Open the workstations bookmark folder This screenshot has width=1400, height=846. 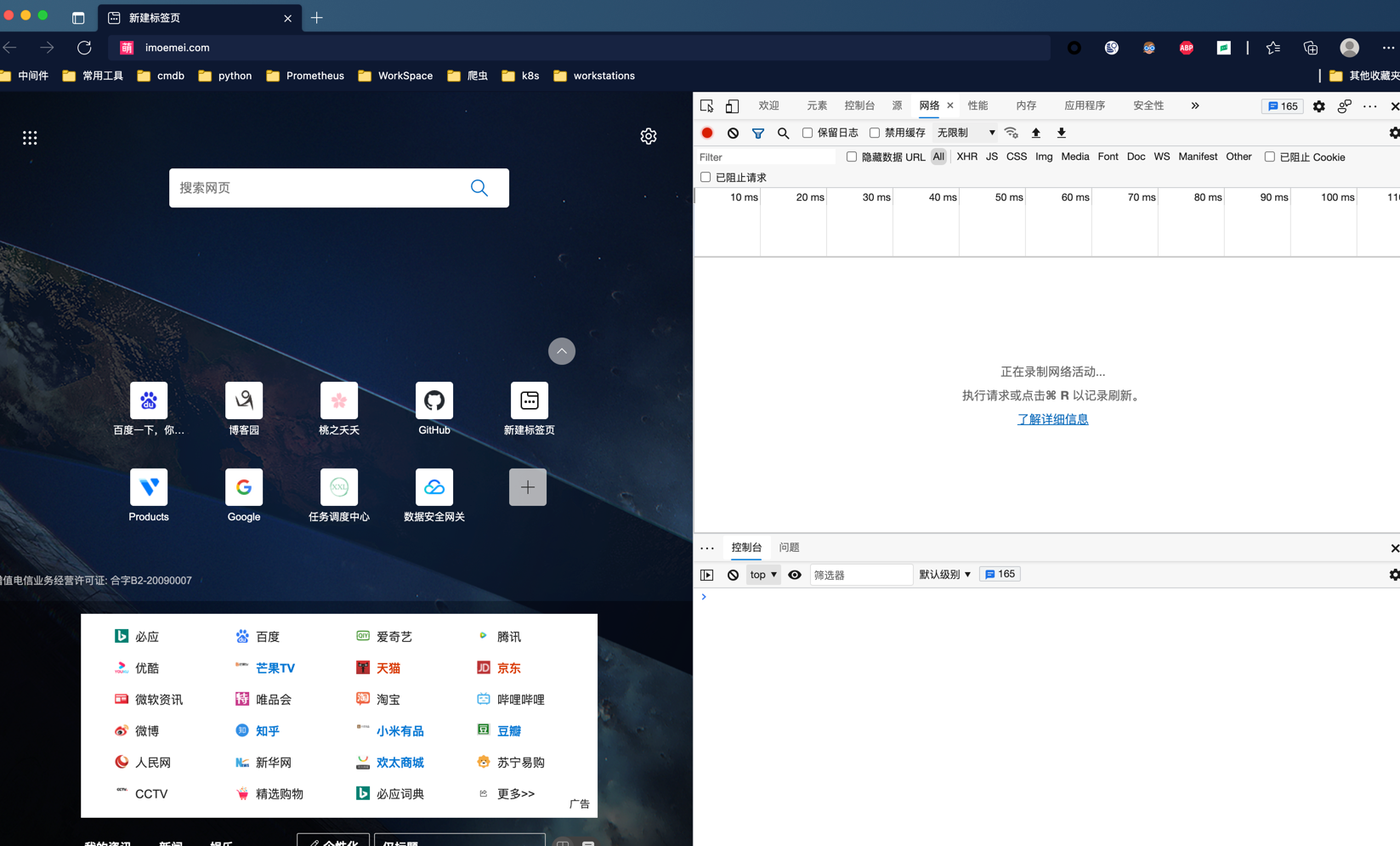[x=594, y=76]
